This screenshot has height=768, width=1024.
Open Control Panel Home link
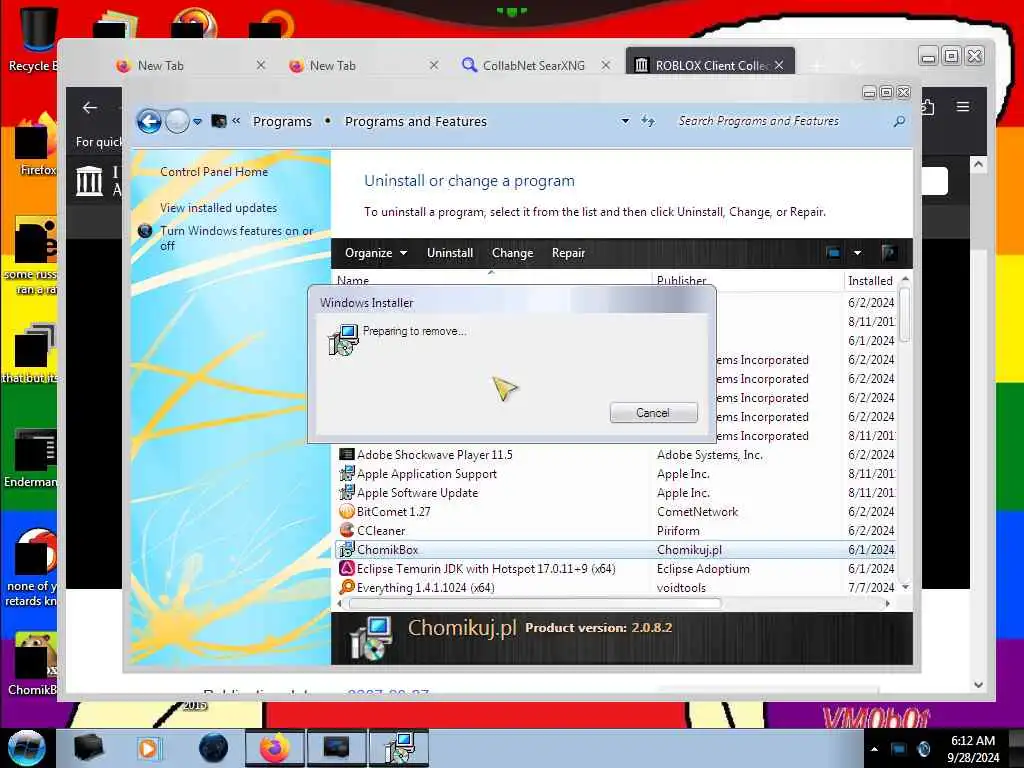coord(214,172)
